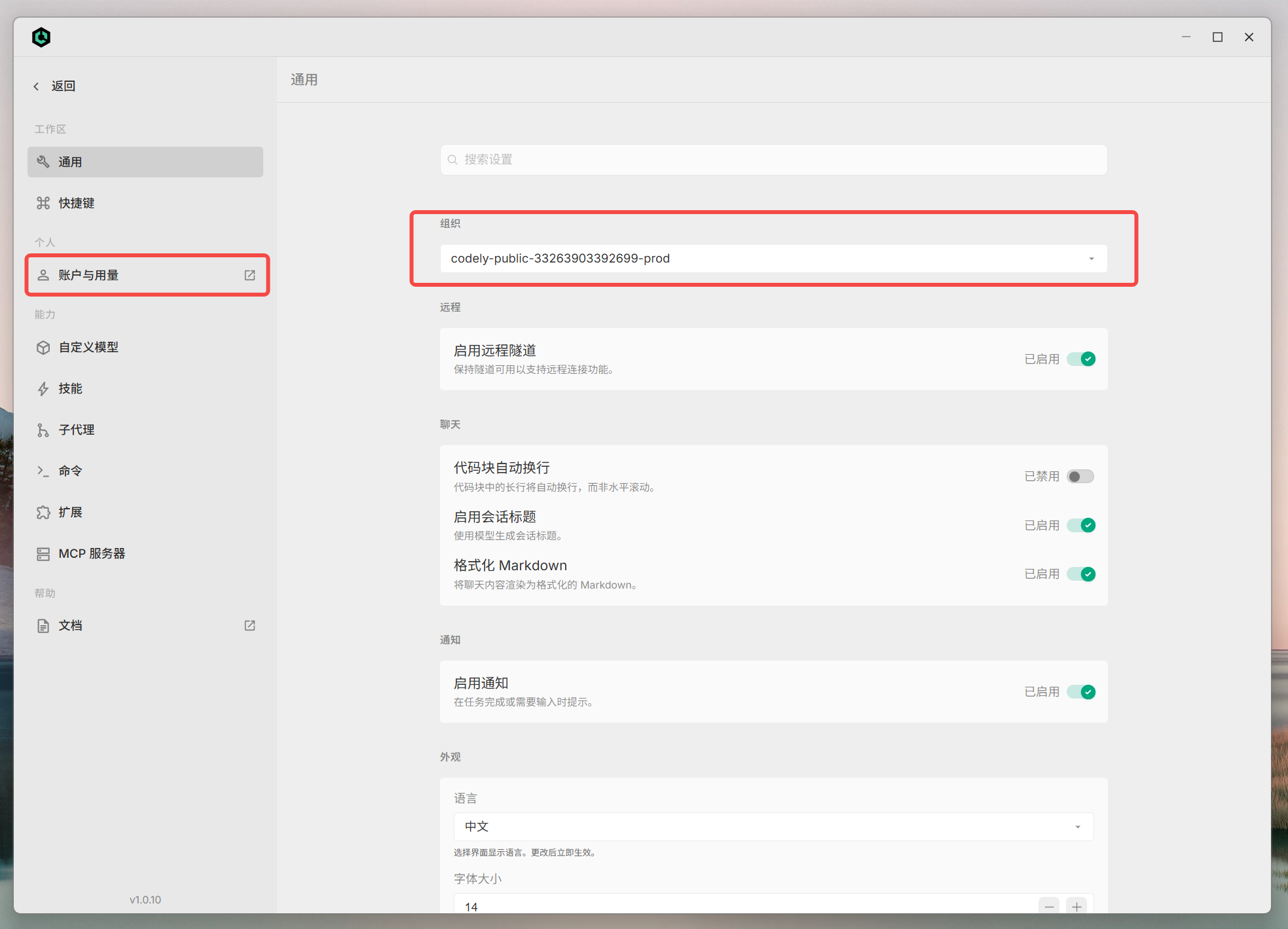
Task: Click the 搜索设置 search field
Action: (773, 160)
